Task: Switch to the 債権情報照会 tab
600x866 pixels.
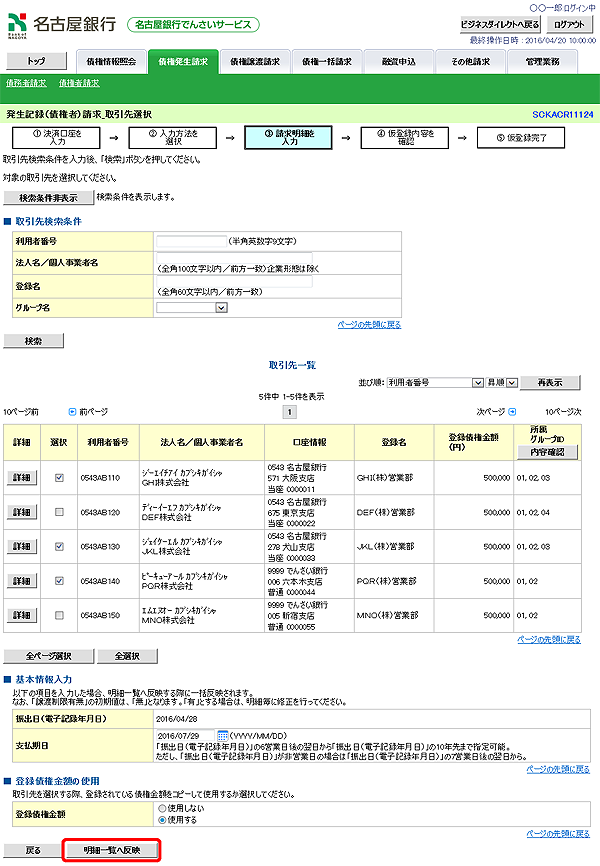Action: point(112,62)
